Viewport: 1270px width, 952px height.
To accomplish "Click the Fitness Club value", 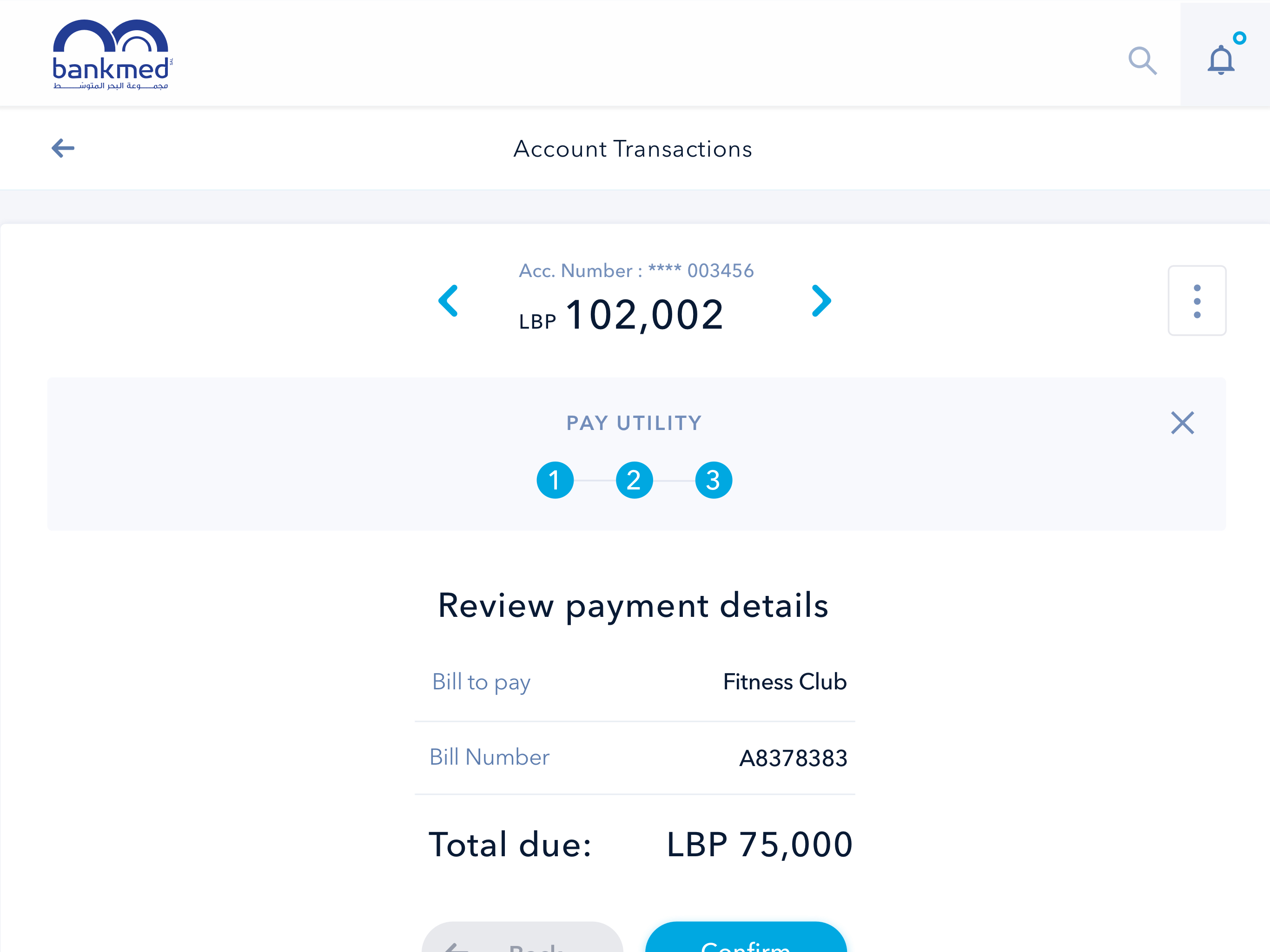I will (x=785, y=682).
